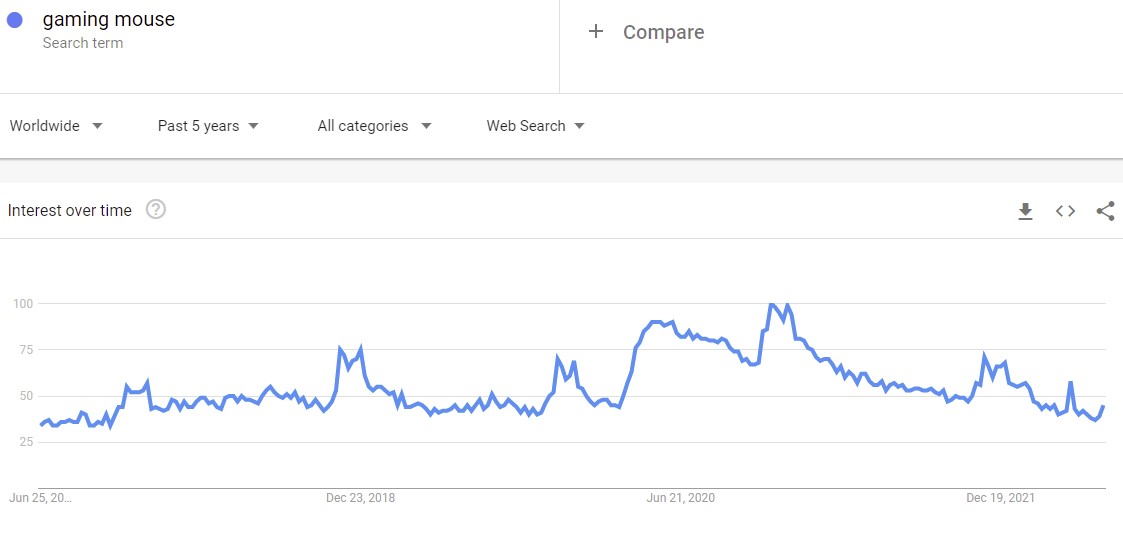The image size is (1123, 541).
Task: Click the Search term subtitle text
Action: point(83,43)
